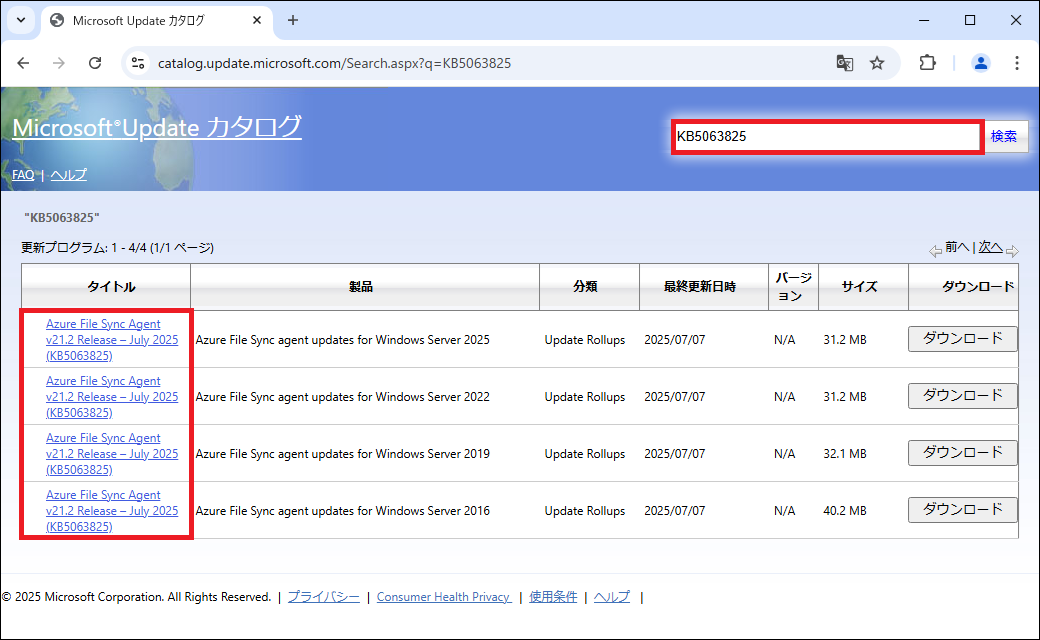Viewport: 1040px width, 640px height.
Task: Open Azure File Sync Agent link for Server 2025
Action: click(112, 340)
